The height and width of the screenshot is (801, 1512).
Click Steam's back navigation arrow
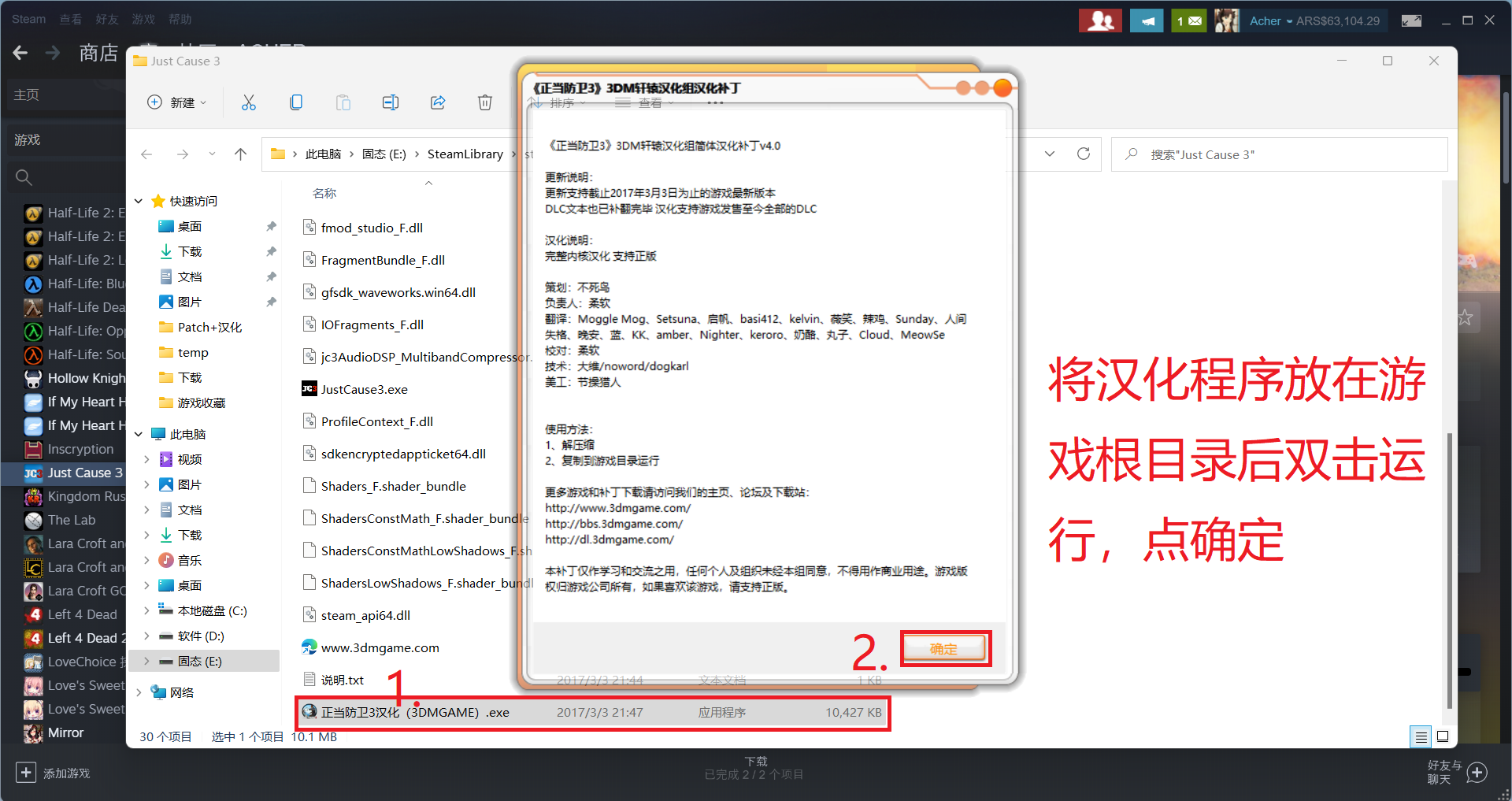click(x=20, y=53)
